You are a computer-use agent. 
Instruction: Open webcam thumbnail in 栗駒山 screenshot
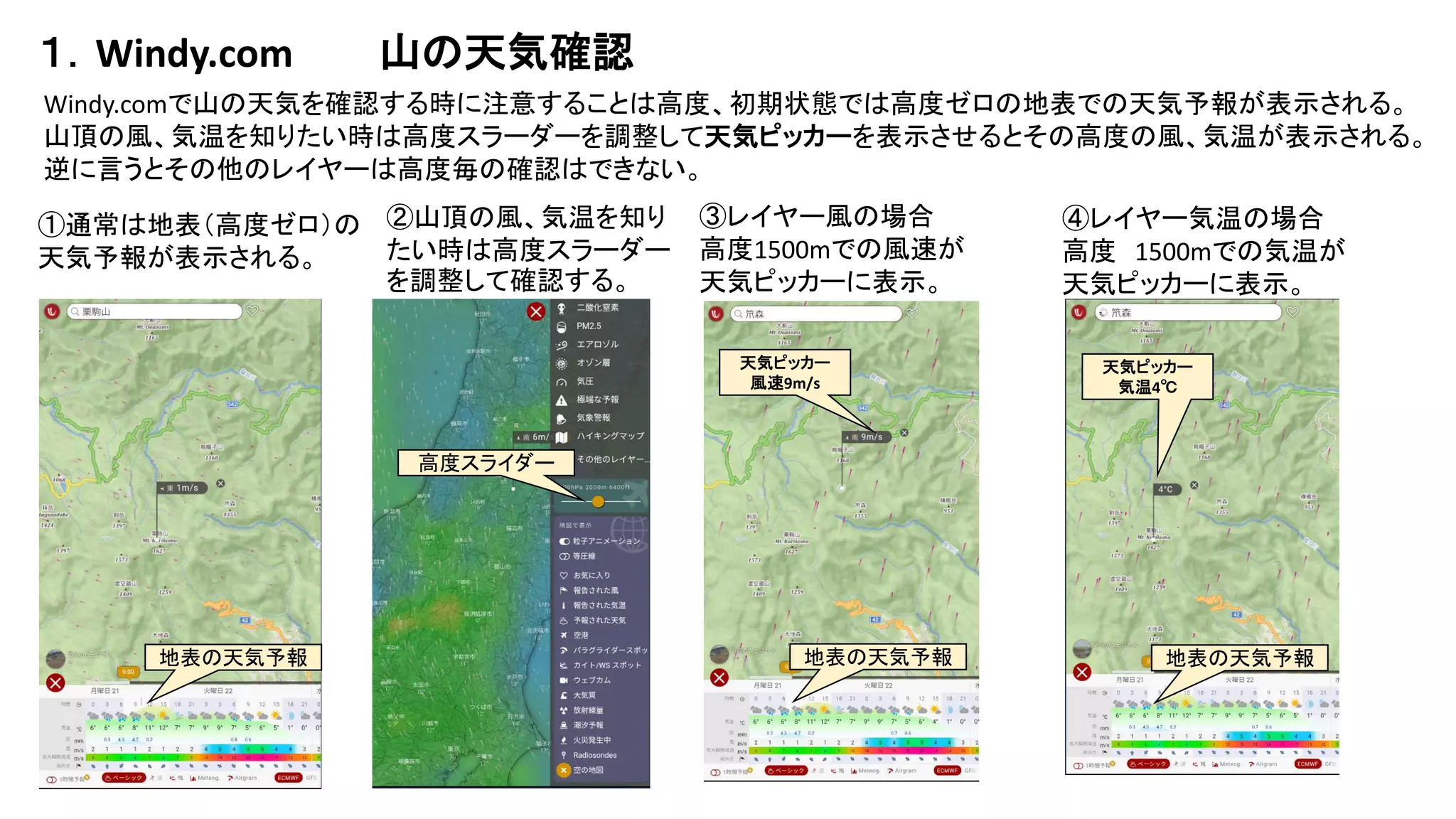click(x=55, y=658)
